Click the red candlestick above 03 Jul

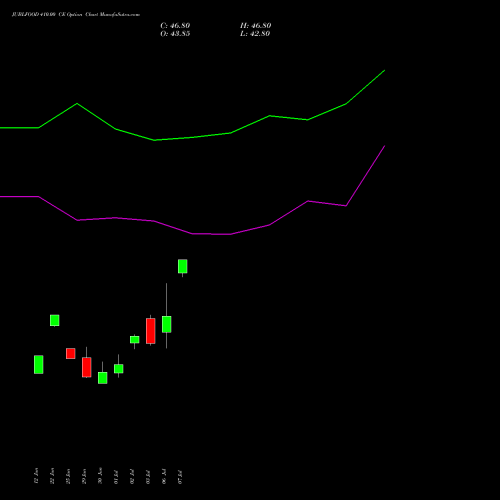pyautogui.click(x=151, y=331)
